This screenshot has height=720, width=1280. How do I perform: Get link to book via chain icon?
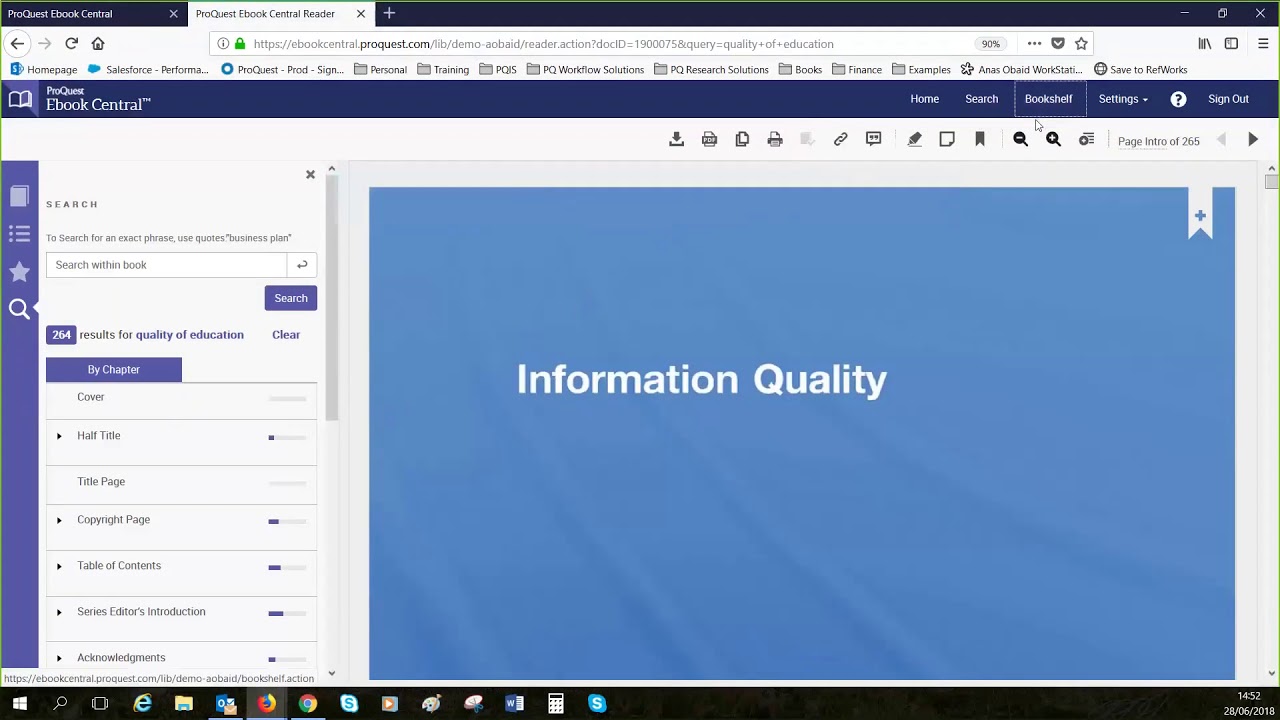point(841,140)
